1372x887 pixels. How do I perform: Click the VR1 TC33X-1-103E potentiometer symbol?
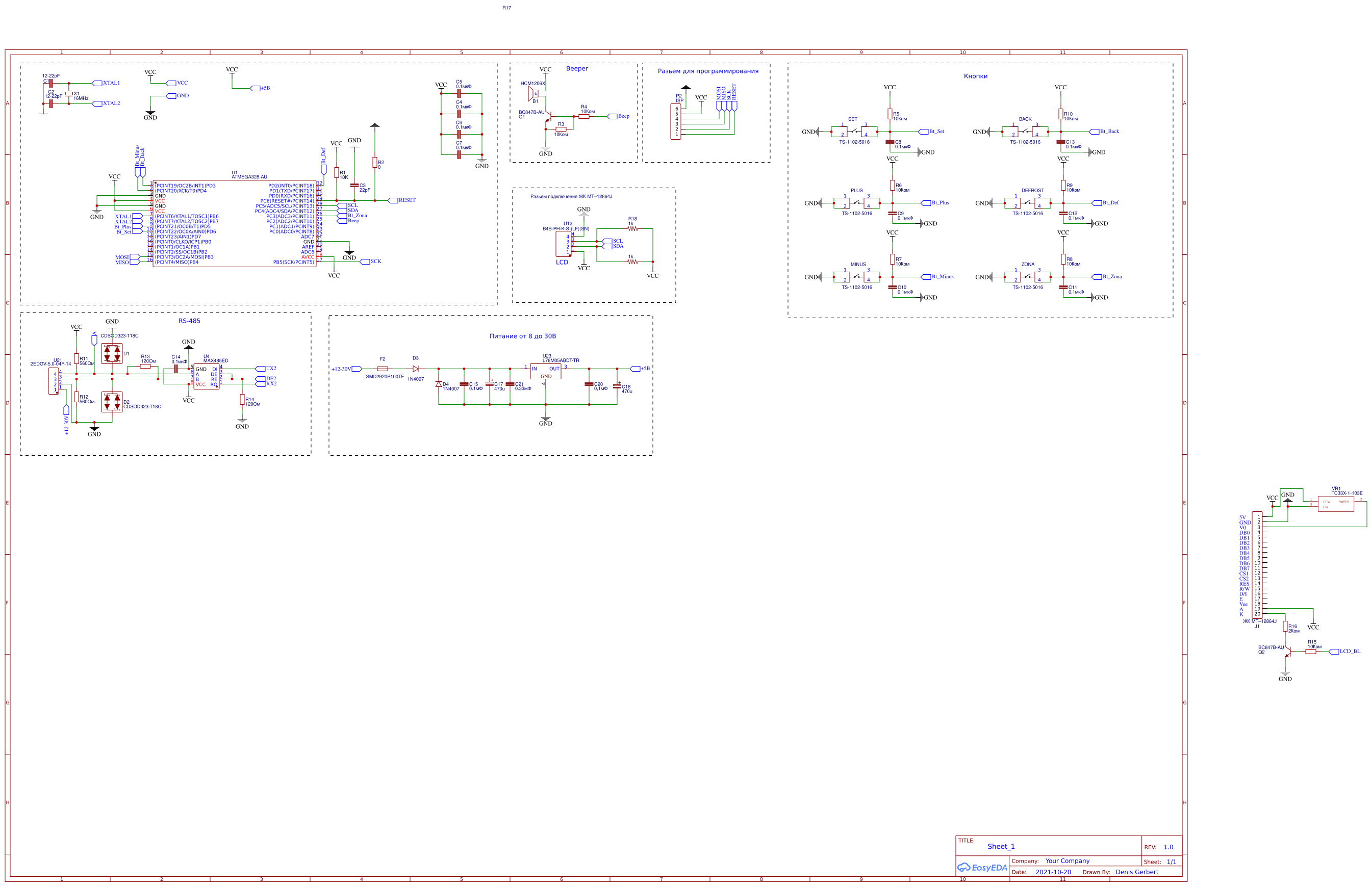pyautogui.click(x=1335, y=504)
